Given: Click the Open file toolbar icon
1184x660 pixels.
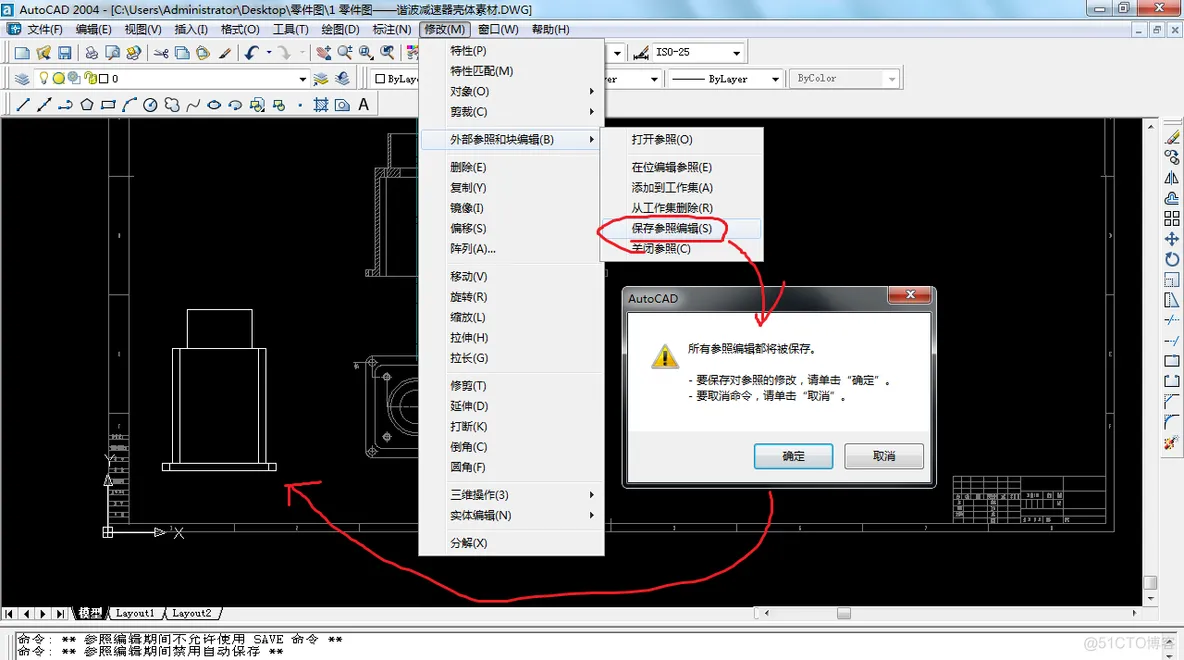Looking at the screenshot, I should point(43,53).
